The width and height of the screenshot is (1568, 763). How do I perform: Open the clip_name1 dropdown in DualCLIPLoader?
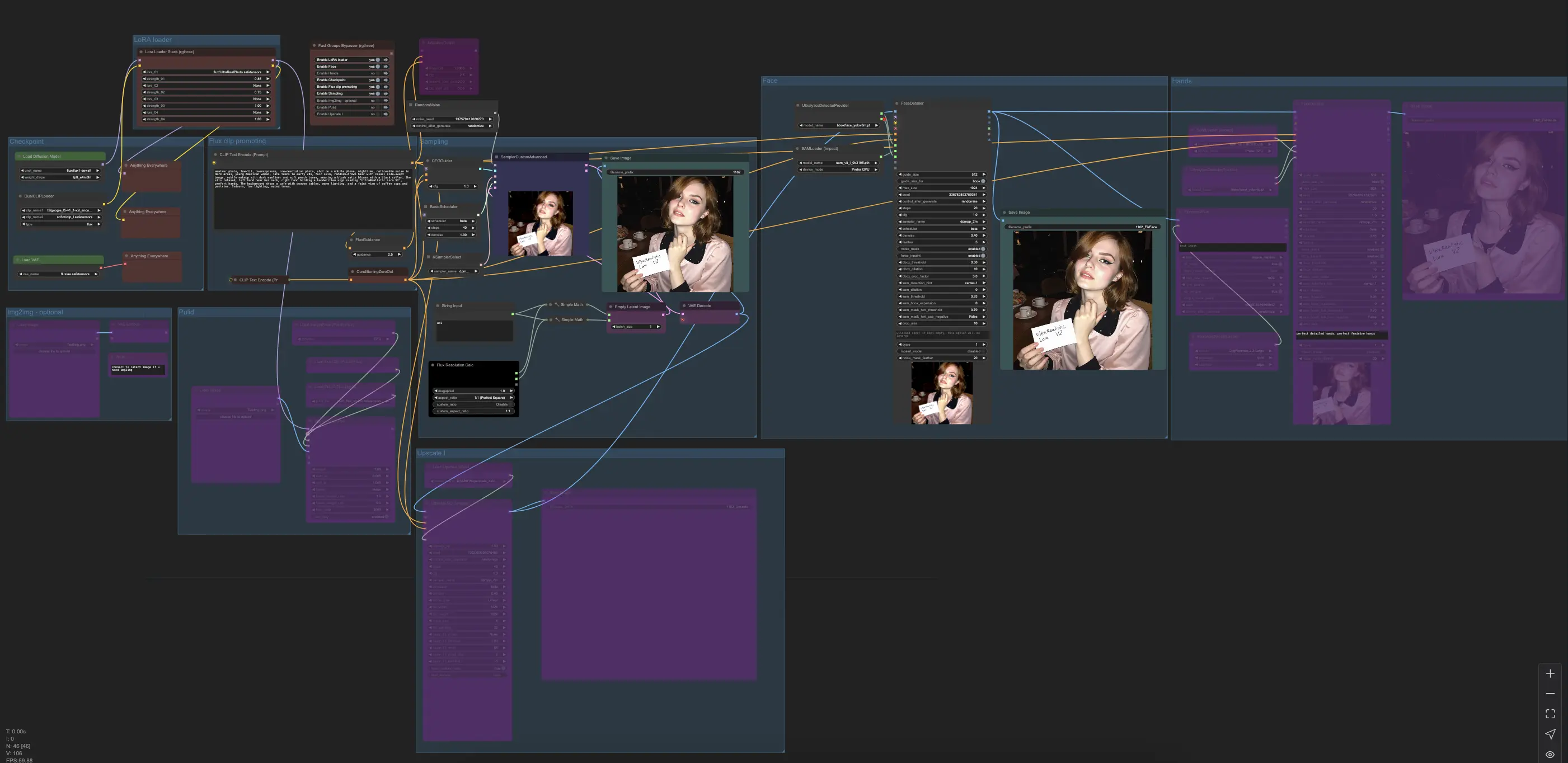61,210
